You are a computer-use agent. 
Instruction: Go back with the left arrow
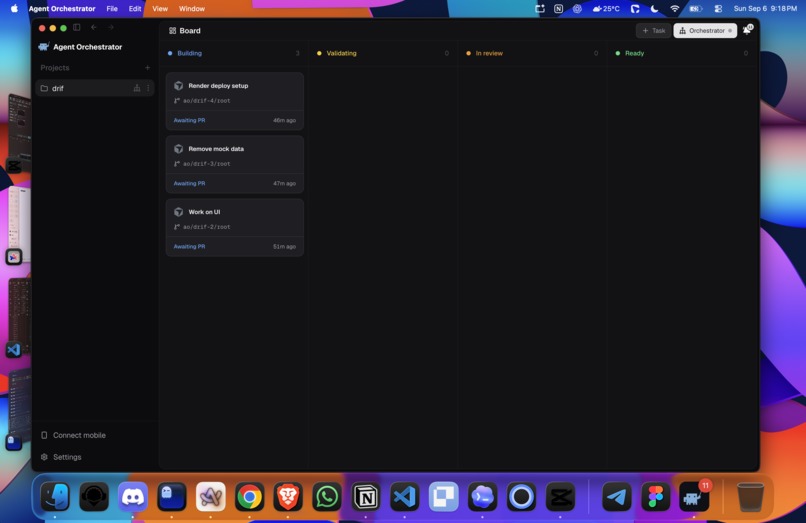[x=94, y=27]
